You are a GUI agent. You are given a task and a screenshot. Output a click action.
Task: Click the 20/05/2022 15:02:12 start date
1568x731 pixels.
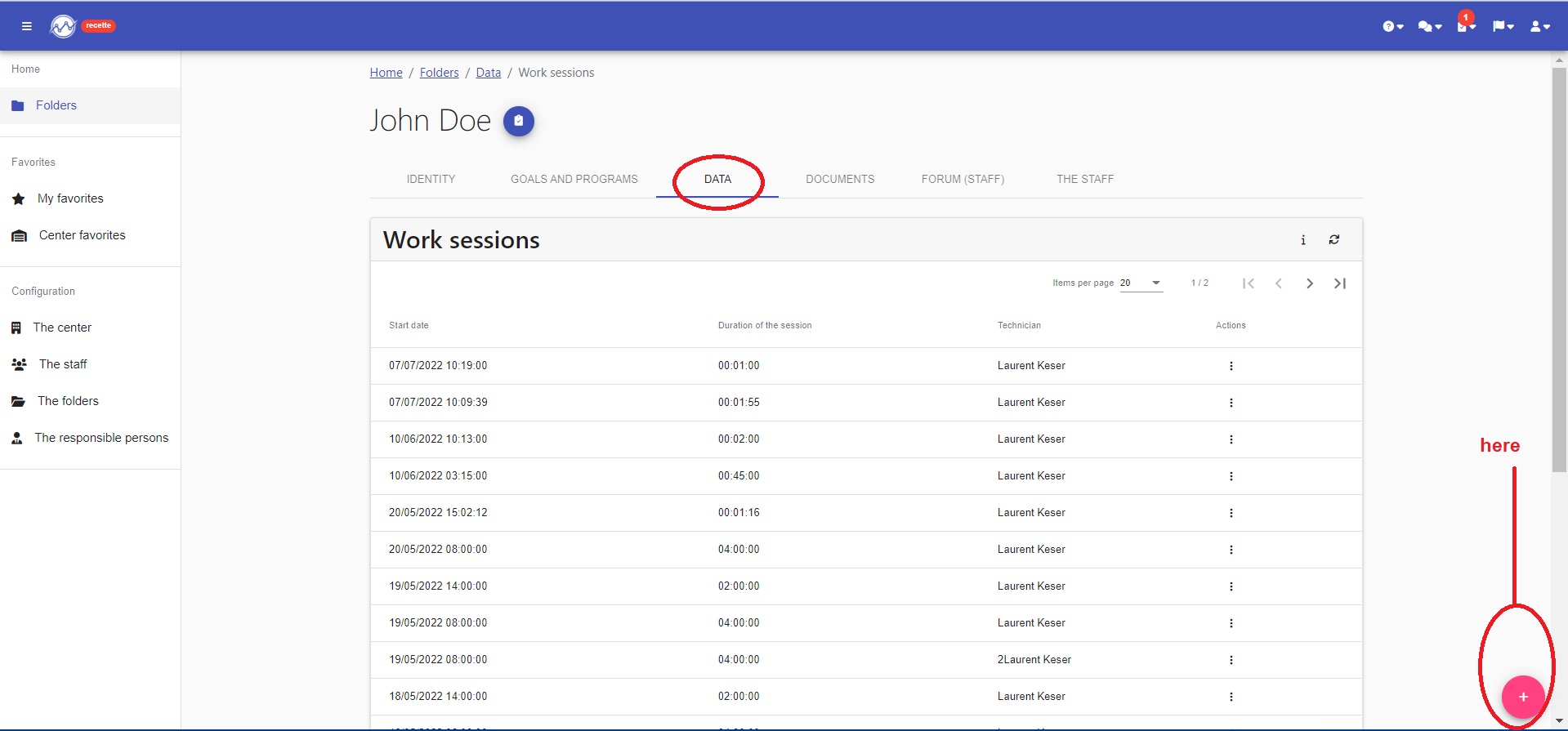[438, 513]
